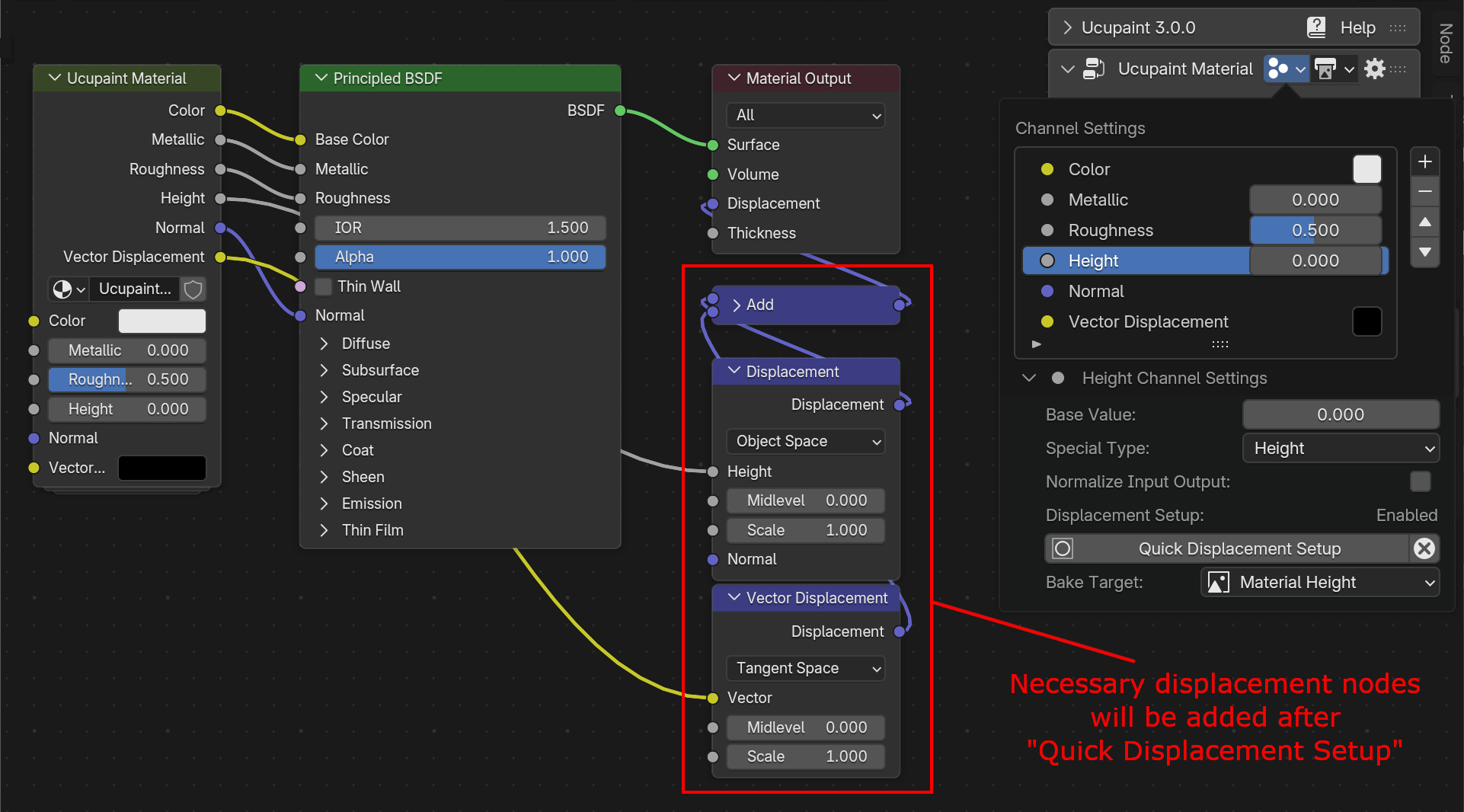Viewport: 1464px width, 812px height.
Task: Enable Normalize Input Output checkbox
Action: (x=1420, y=481)
